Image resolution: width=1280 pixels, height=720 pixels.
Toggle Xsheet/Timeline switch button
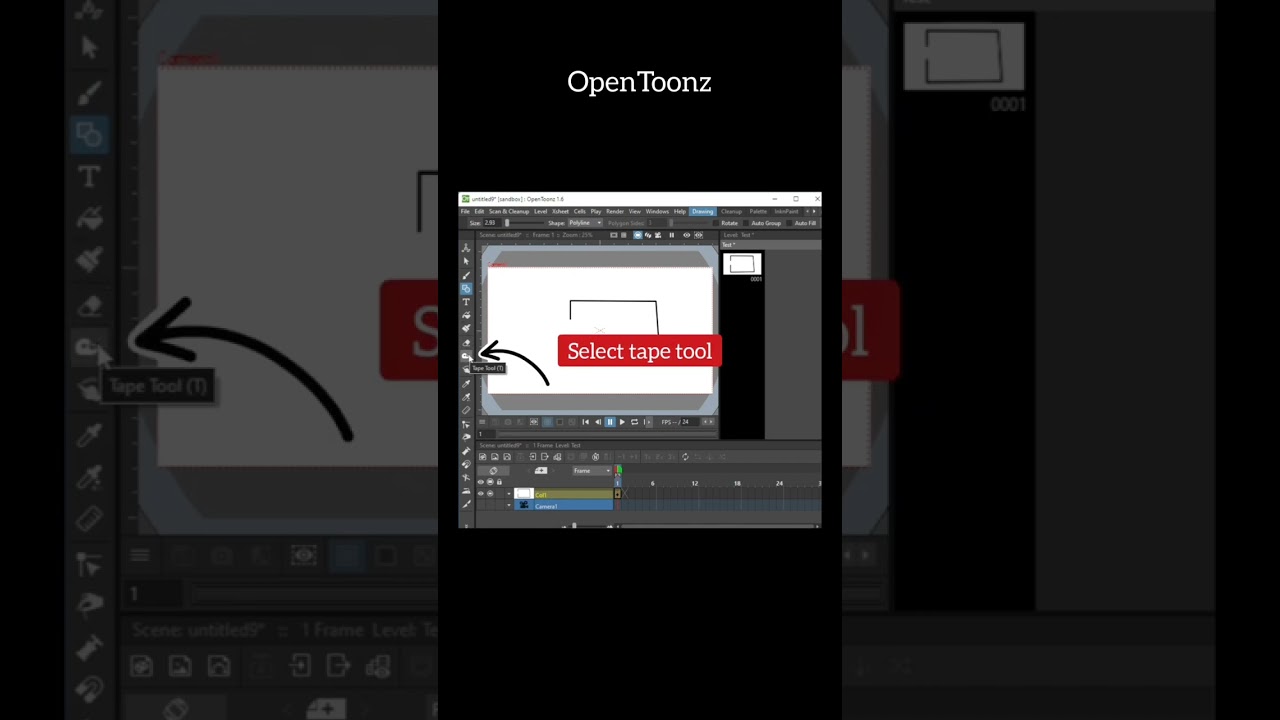tap(493, 470)
